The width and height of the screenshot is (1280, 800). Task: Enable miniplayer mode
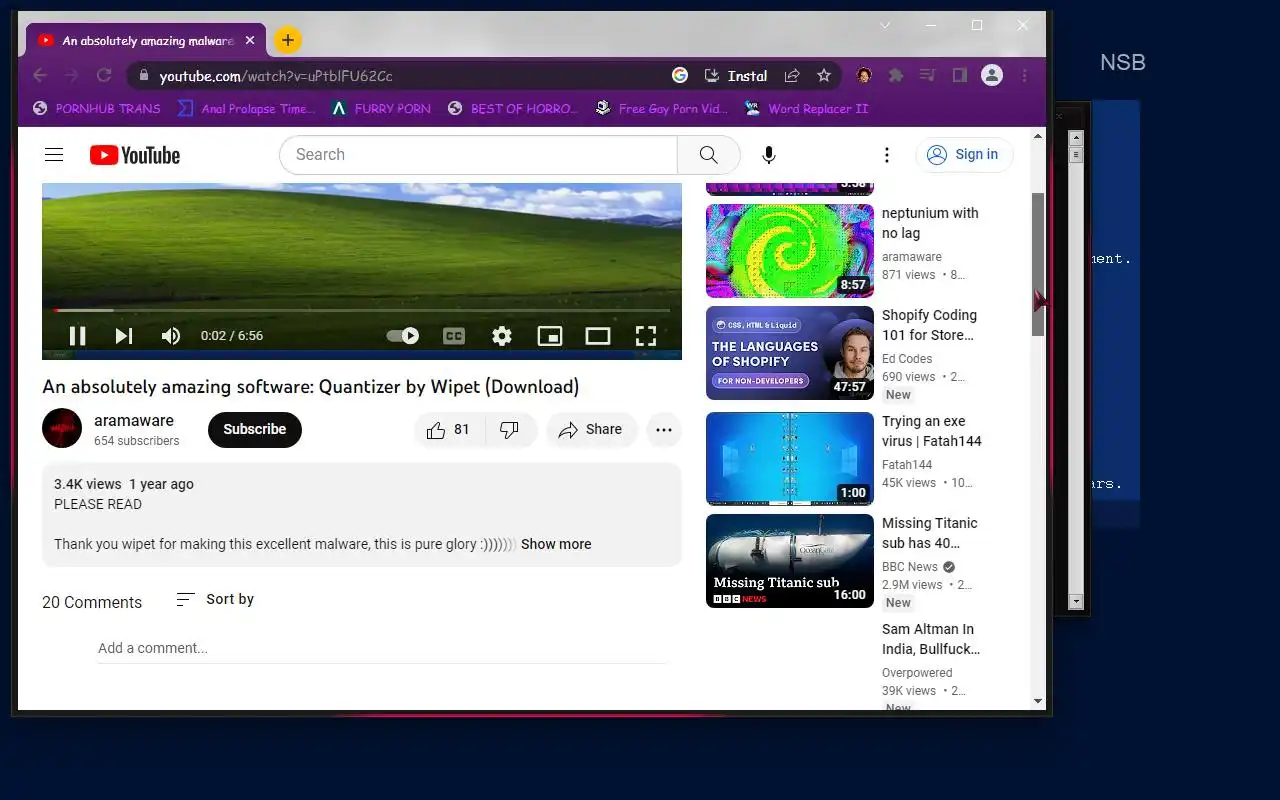550,336
